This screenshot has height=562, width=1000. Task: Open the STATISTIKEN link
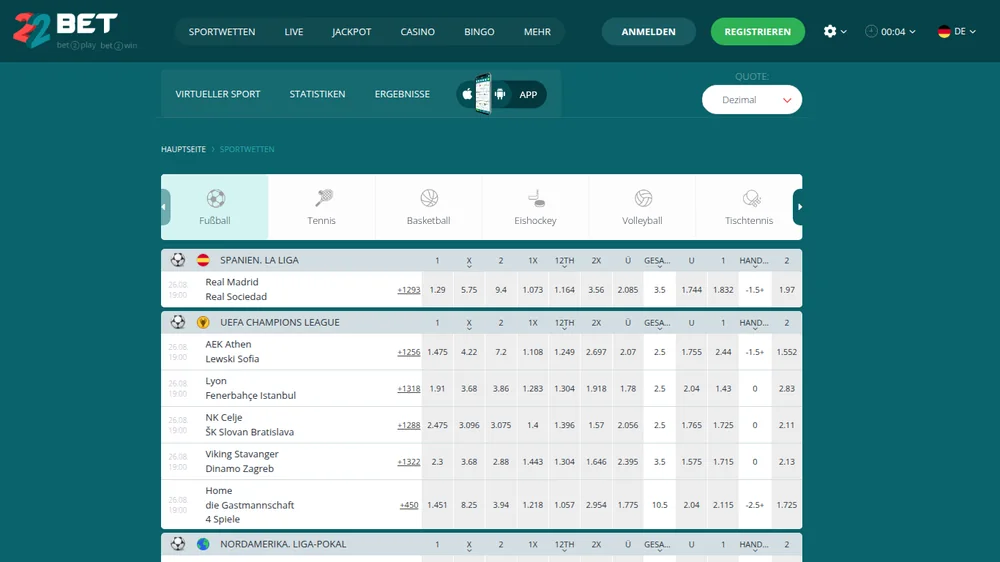coord(317,94)
